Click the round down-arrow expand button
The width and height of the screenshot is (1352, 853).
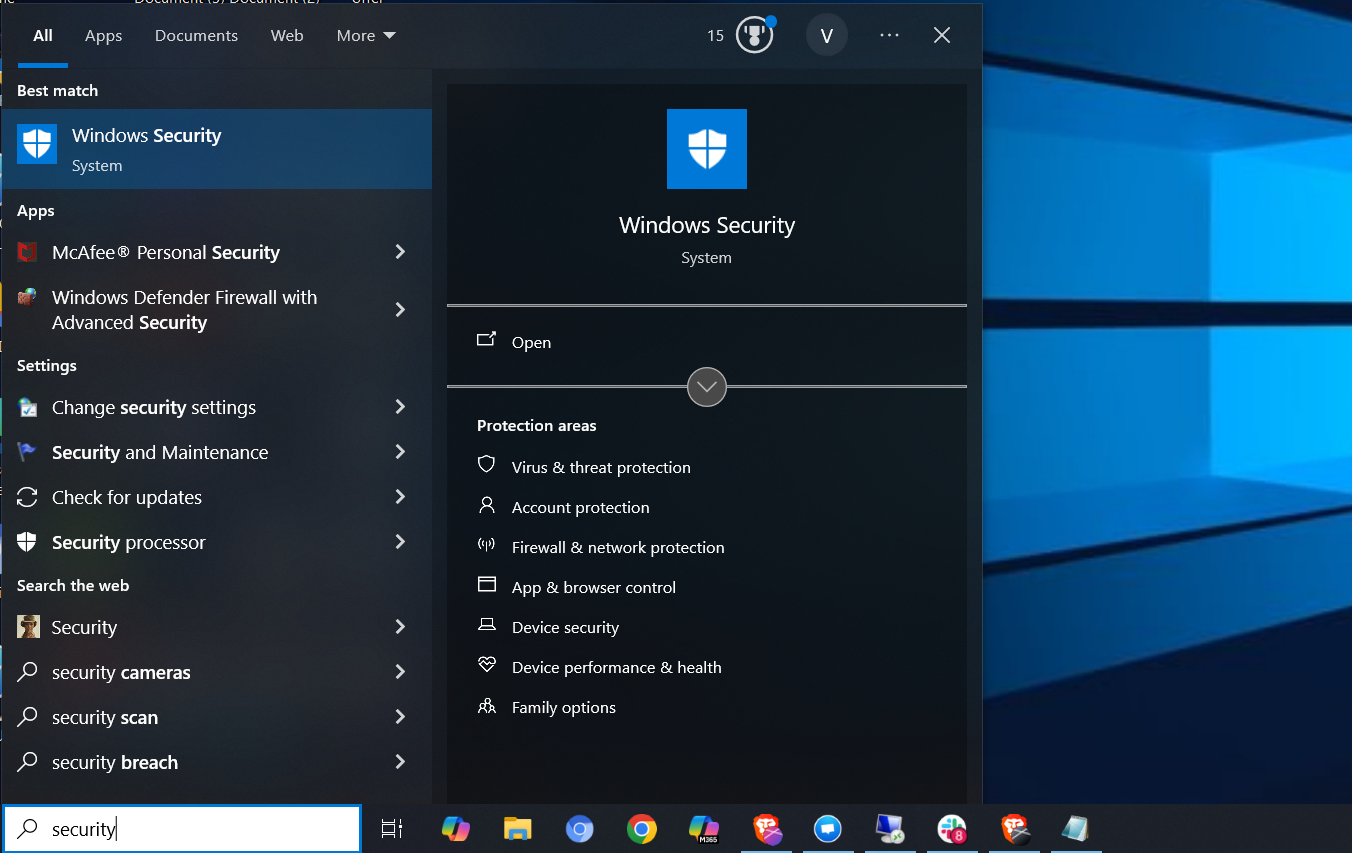tap(707, 386)
